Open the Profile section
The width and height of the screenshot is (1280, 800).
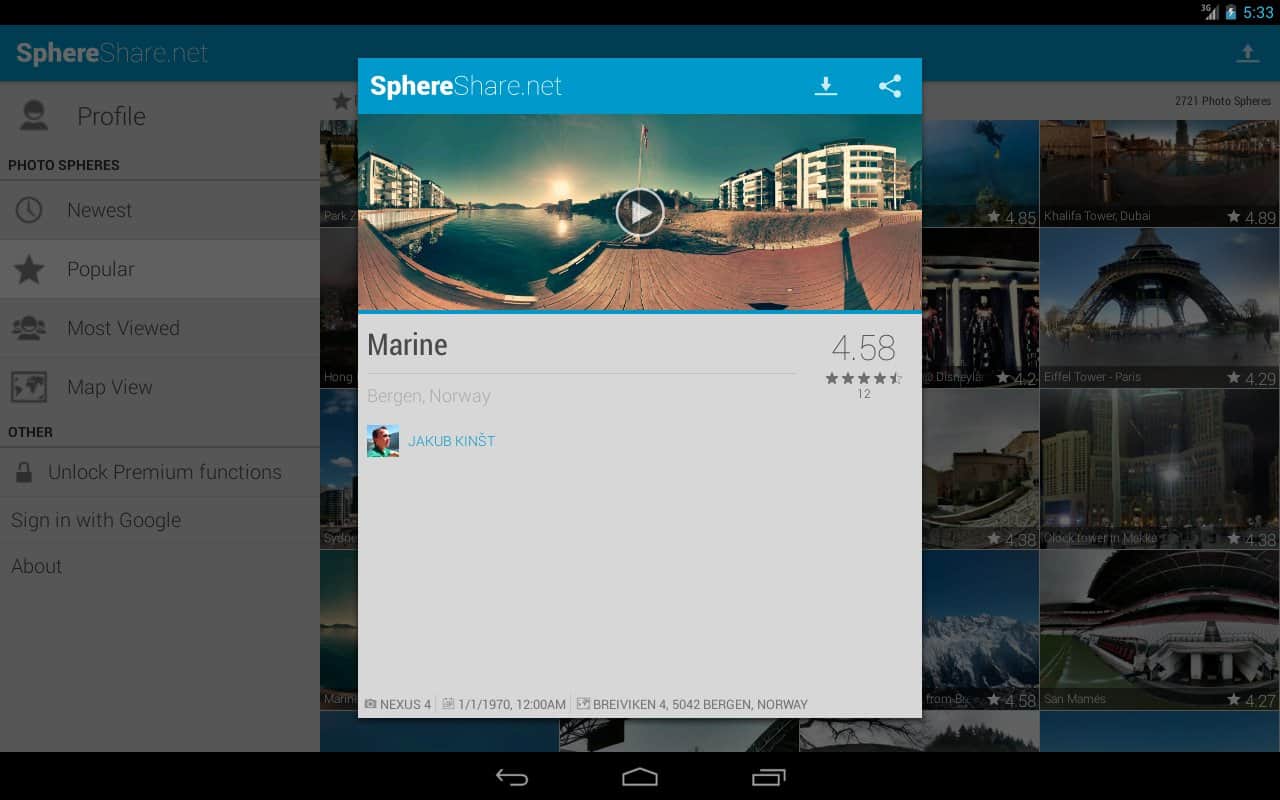point(111,116)
